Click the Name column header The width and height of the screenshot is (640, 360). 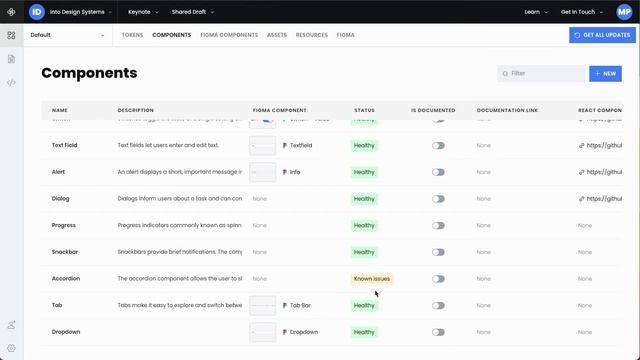click(60, 110)
